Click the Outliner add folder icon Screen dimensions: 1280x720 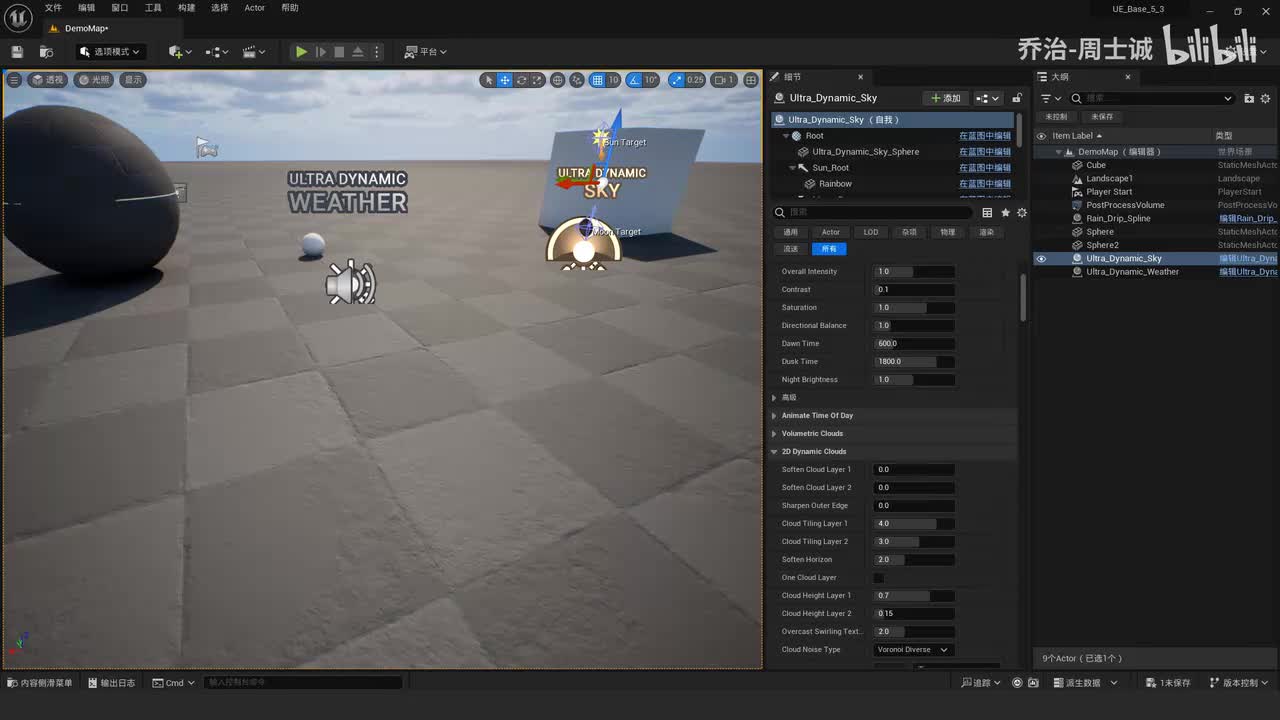tap(1249, 98)
